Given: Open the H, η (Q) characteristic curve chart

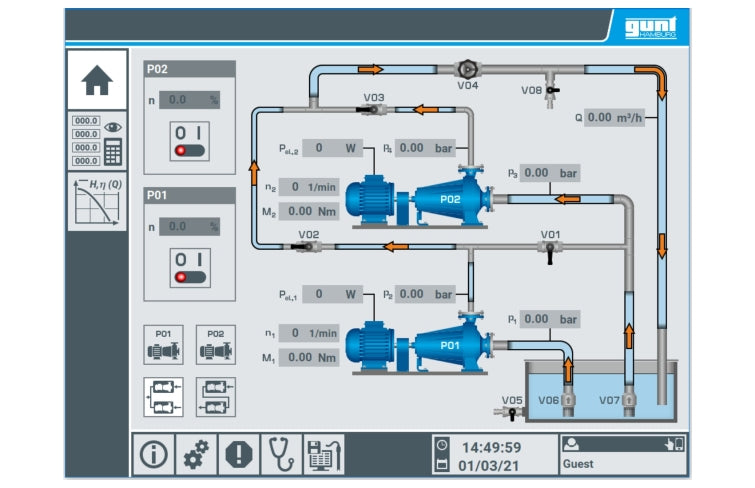Looking at the screenshot, I should 97,200.
